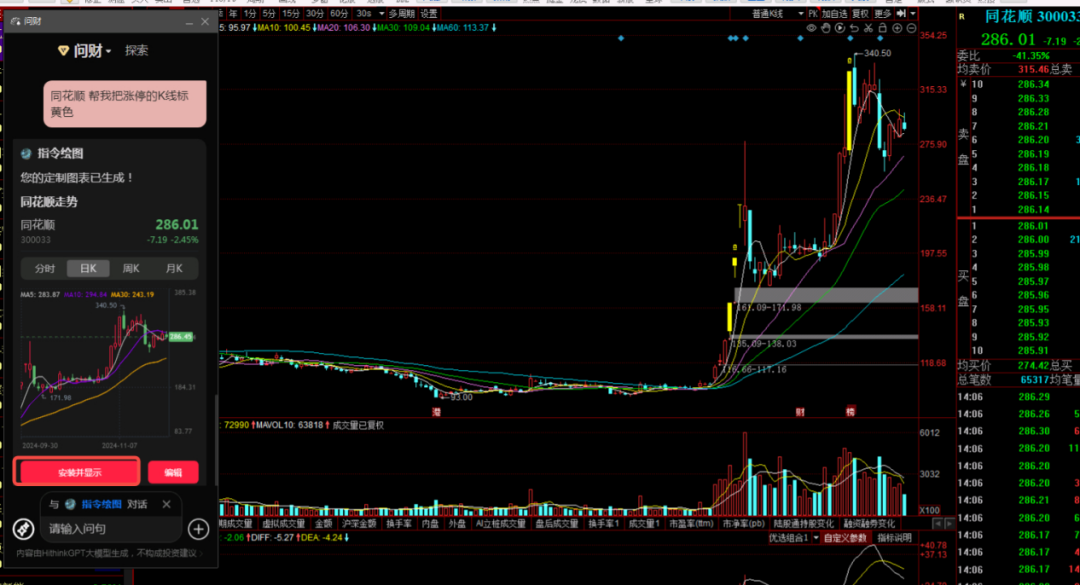Select the hand pan tool icon
This screenshot has width=1080, height=585.
826,28
